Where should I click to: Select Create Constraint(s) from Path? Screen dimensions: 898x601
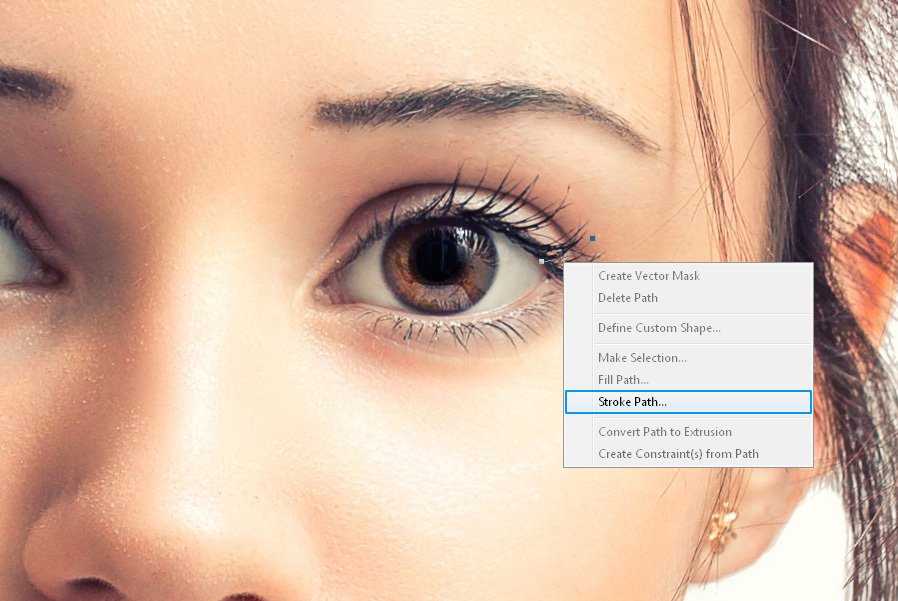tap(688, 454)
